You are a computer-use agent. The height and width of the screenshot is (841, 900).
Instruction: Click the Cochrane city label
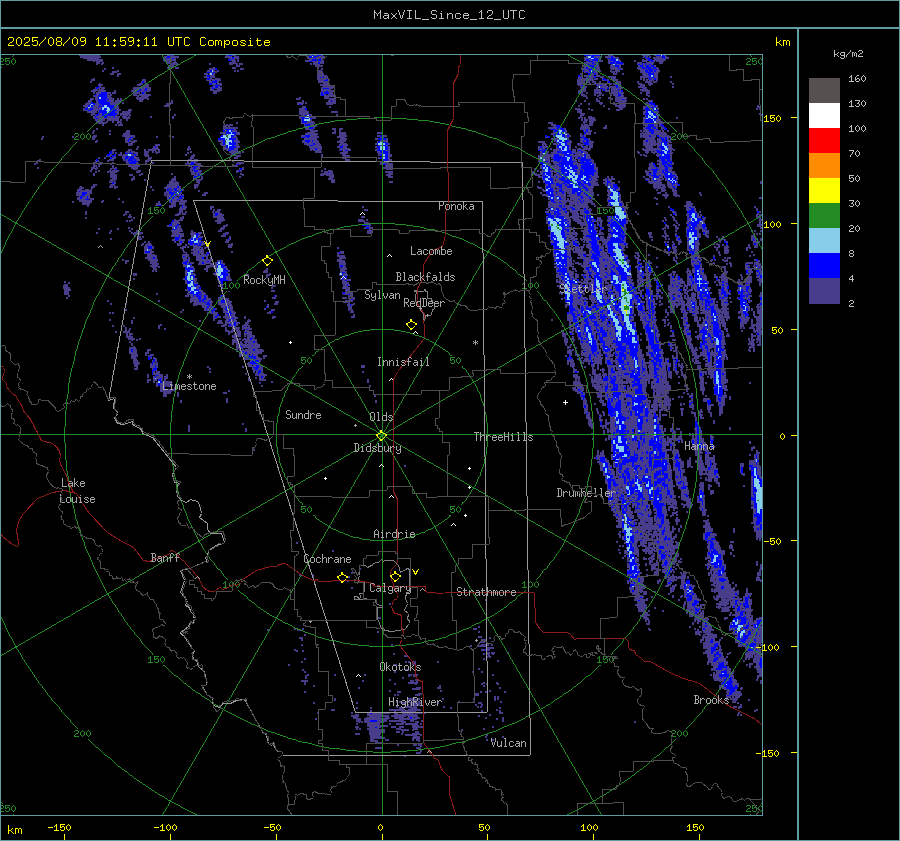[x=327, y=559]
